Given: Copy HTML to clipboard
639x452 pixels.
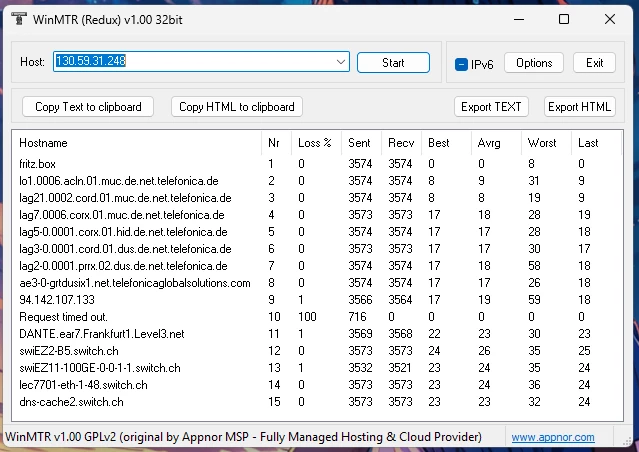Looking at the screenshot, I should coord(237,107).
